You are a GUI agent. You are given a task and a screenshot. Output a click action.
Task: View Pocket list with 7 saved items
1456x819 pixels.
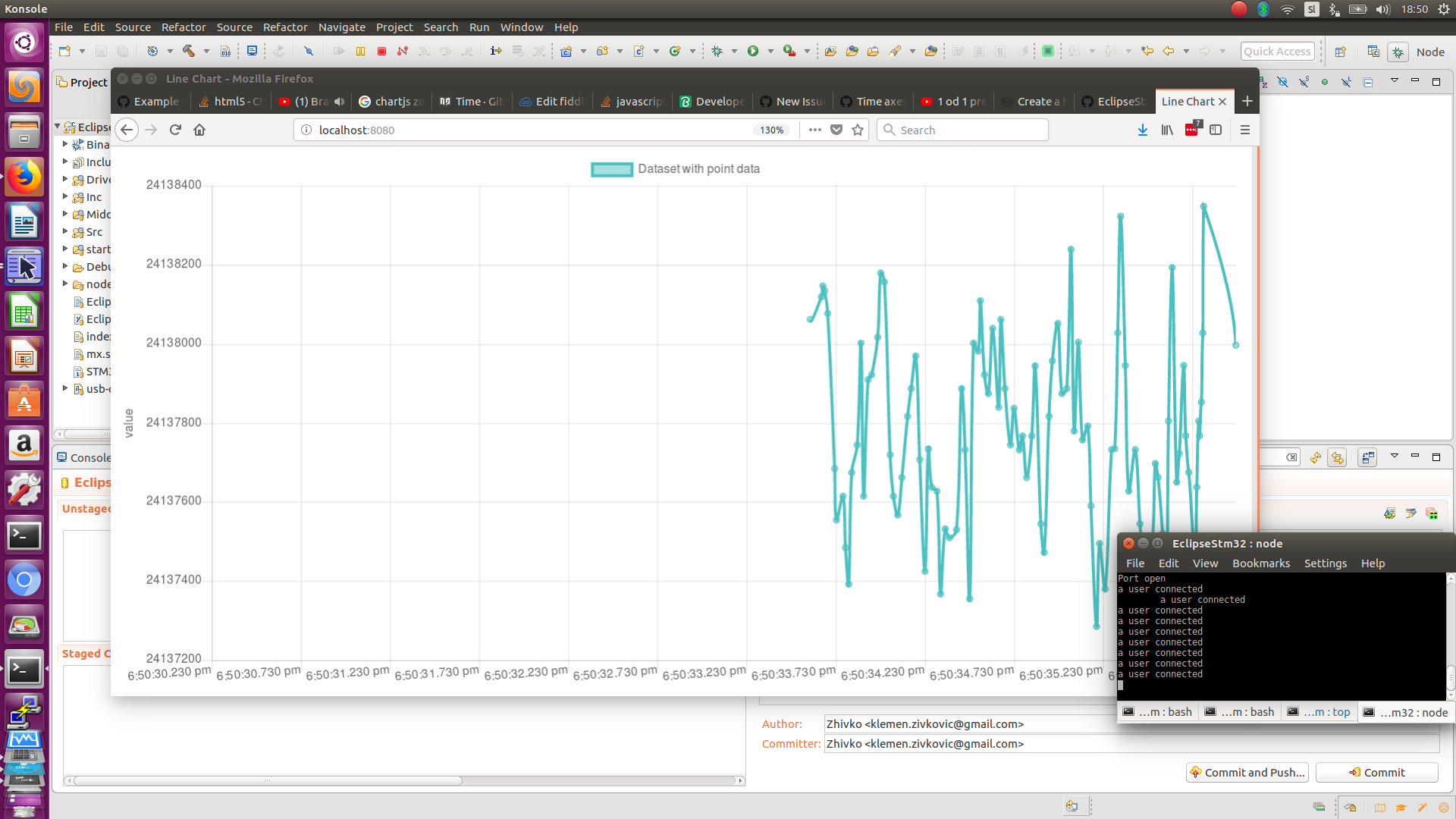coord(1191,129)
